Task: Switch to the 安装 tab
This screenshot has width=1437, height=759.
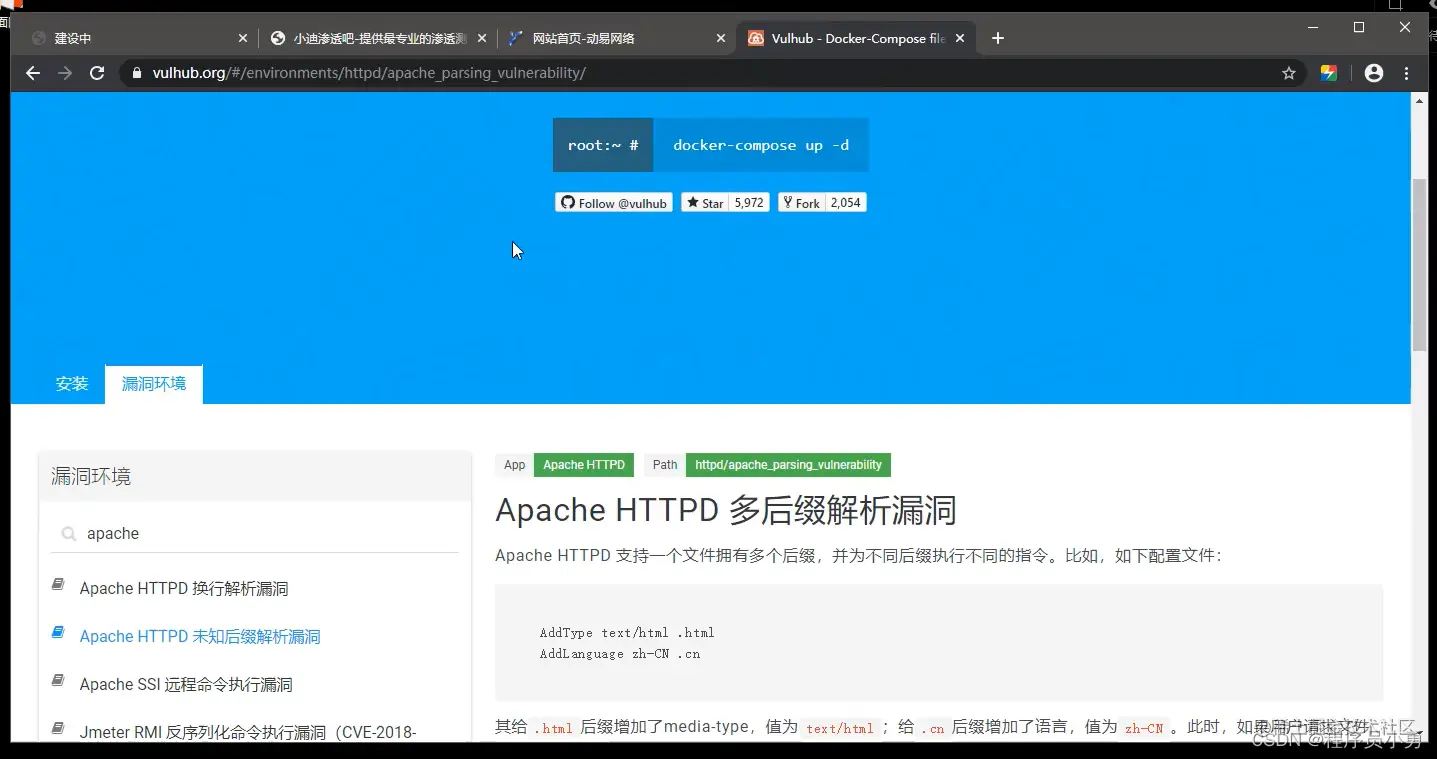Action: coord(72,384)
